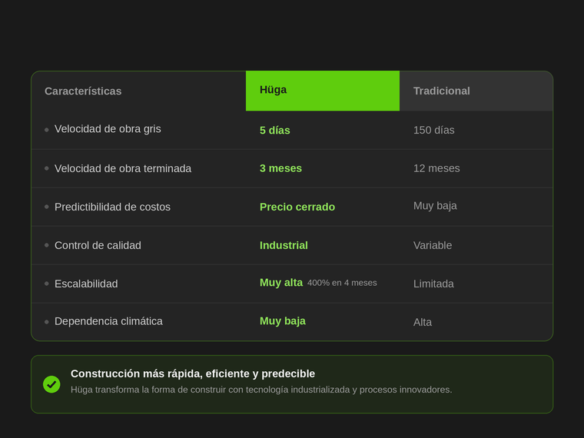Click the green 'Muy alta' value
This screenshot has height=438, width=584.
click(x=281, y=283)
